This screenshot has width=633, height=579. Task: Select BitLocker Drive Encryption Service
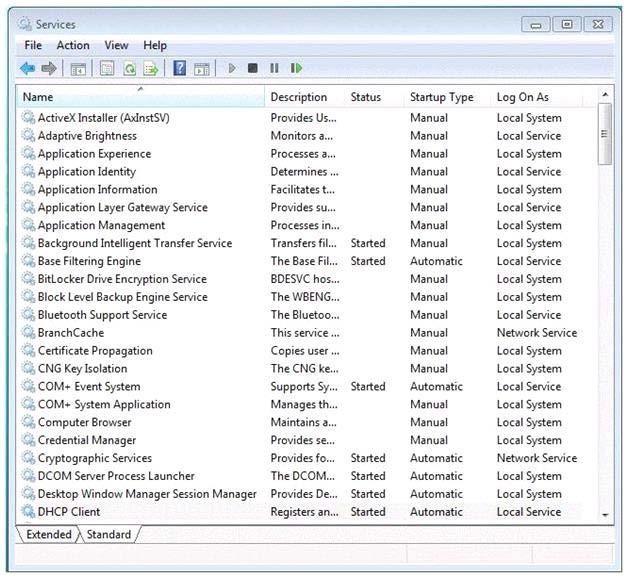pos(122,279)
